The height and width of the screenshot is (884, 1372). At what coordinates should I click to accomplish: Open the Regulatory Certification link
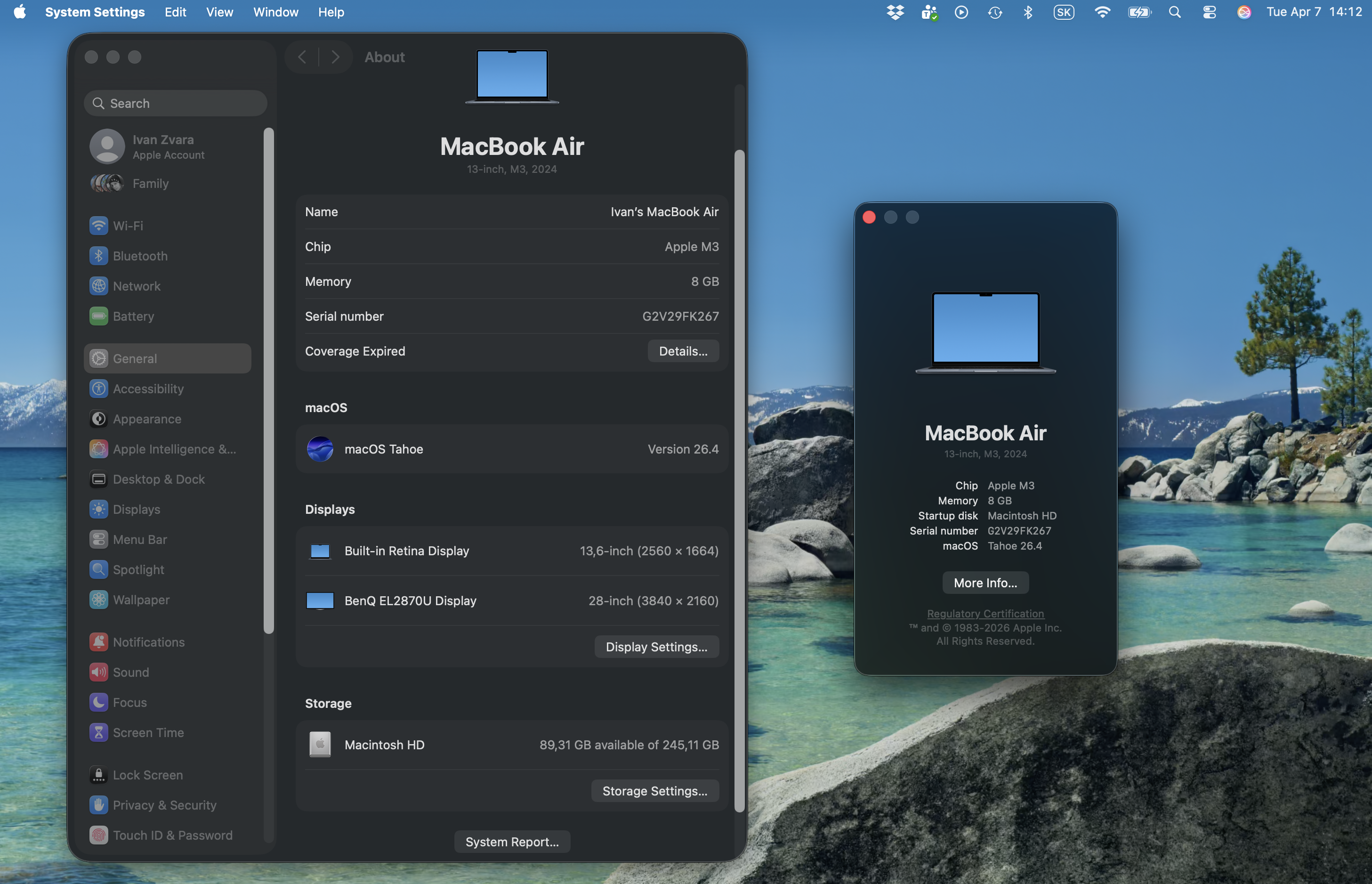(985, 614)
